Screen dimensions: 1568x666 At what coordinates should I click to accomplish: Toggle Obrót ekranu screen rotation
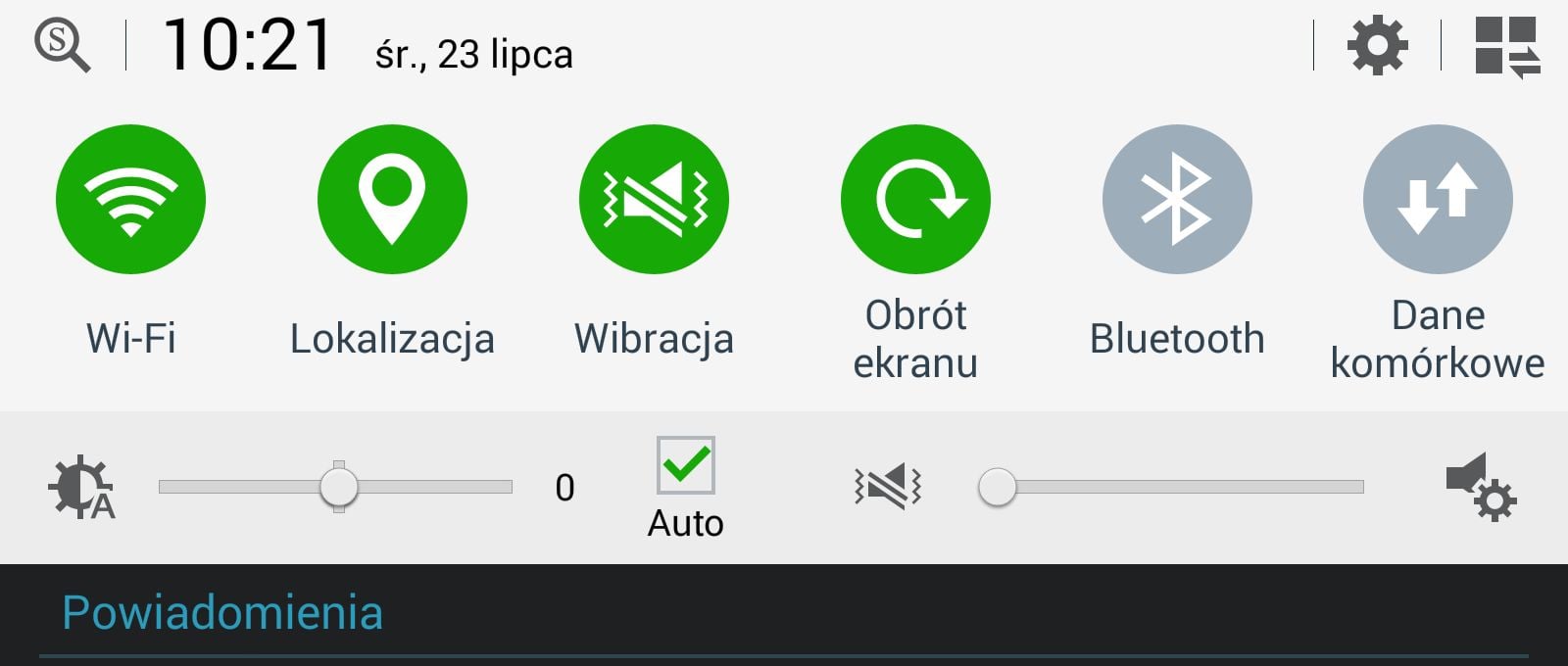[x=915, y=199]
